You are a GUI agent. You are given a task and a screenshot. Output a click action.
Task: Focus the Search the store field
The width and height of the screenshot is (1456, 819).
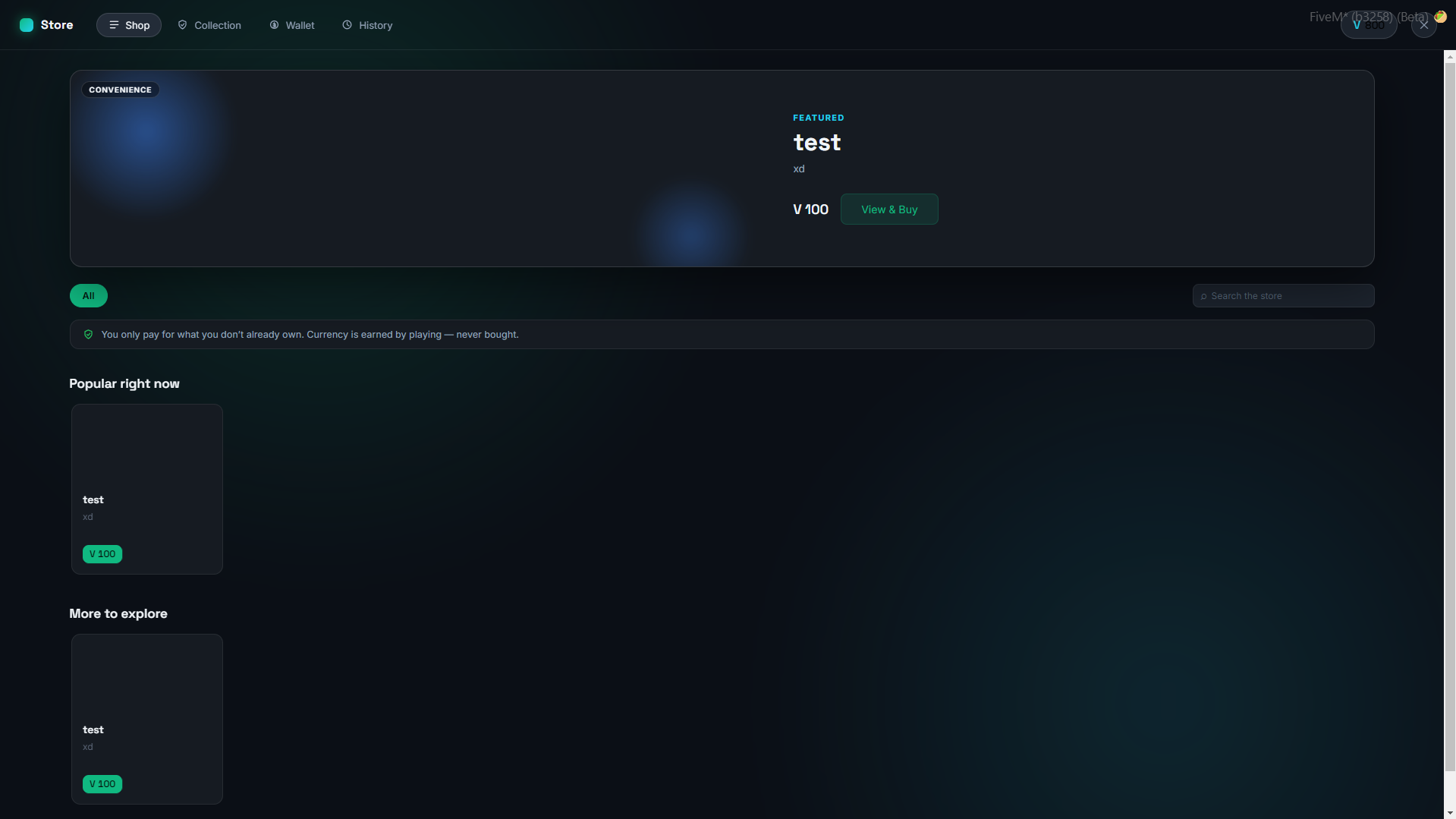1284,296
